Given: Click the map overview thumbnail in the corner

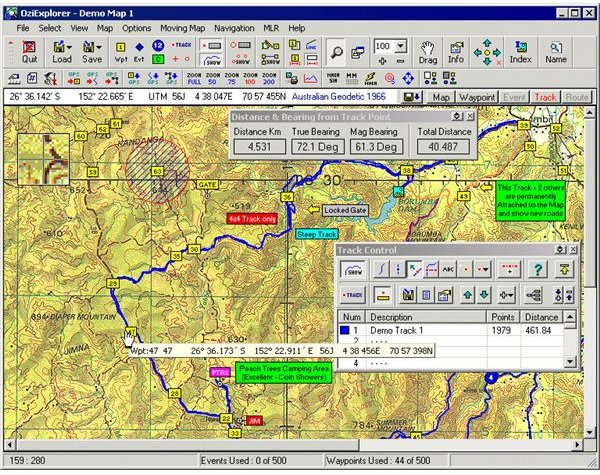Looking at the screenshot, I should (43, 159).
